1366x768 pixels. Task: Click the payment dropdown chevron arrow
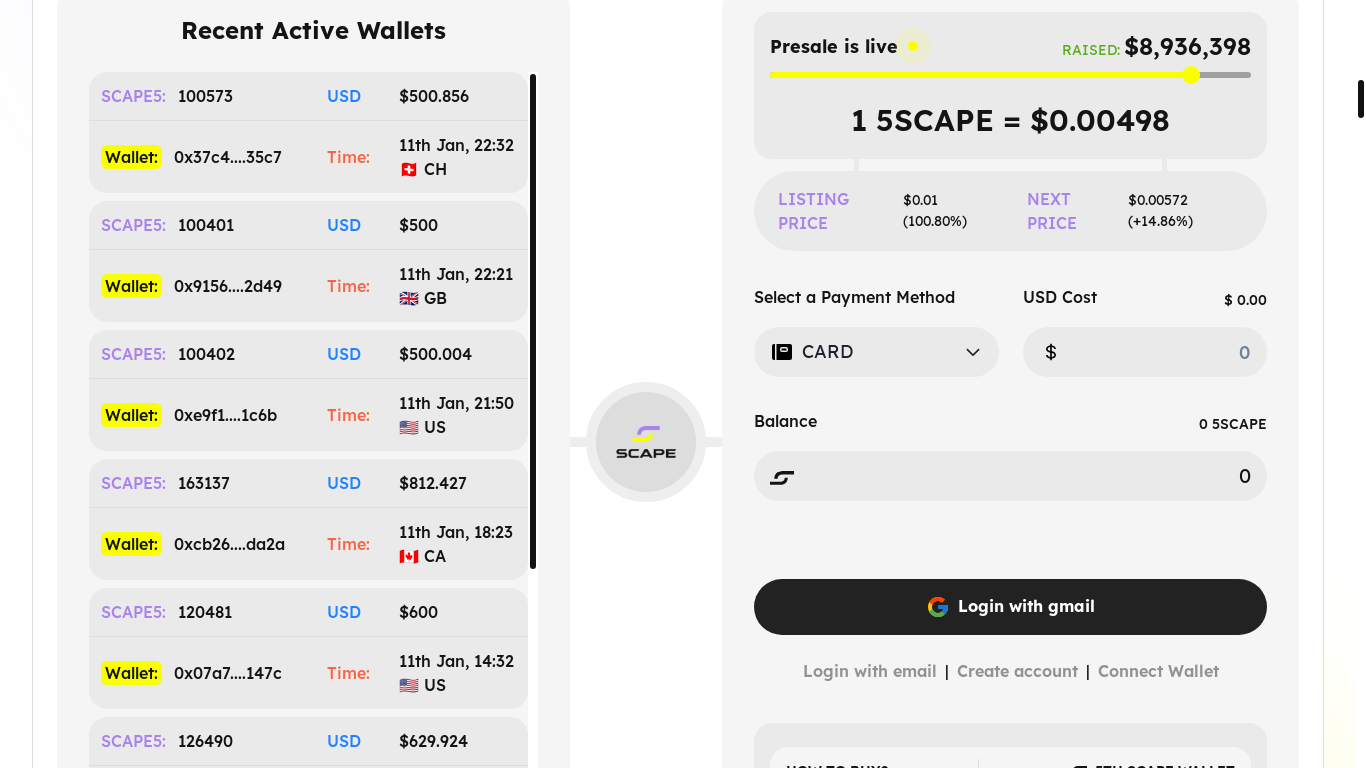click(973, 352)
